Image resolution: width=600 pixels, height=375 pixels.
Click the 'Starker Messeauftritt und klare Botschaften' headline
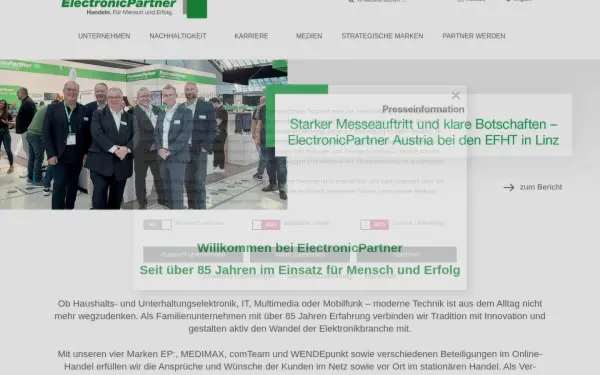click(x=423, y=132)
